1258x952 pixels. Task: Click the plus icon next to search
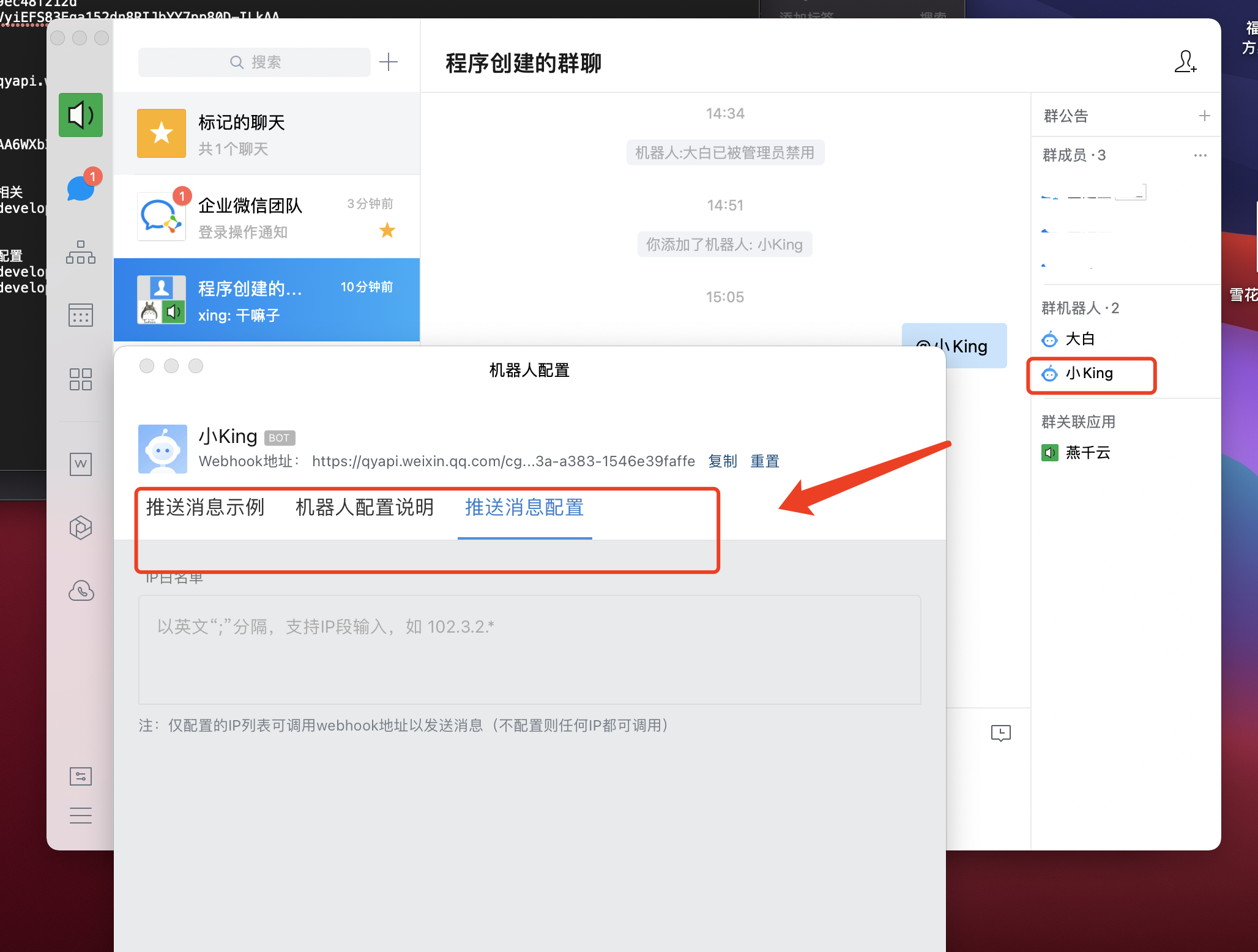coord(389,62)
